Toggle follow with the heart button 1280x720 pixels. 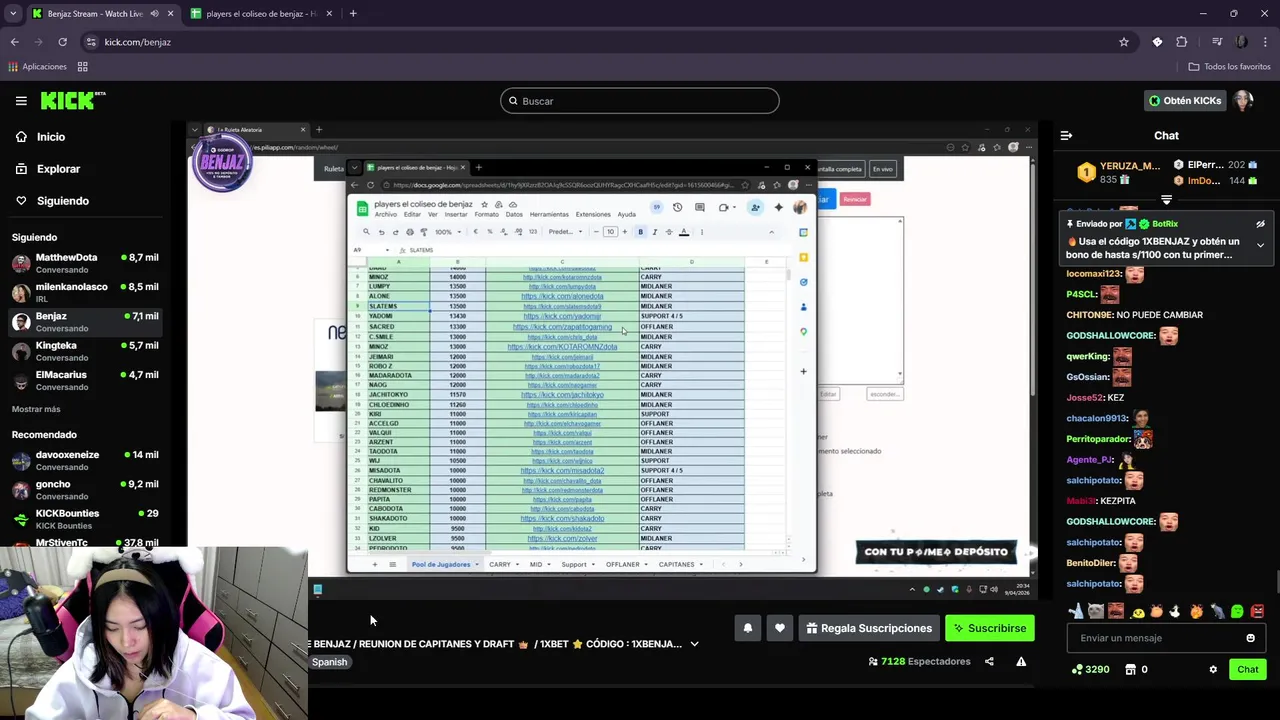pos(780,628)
